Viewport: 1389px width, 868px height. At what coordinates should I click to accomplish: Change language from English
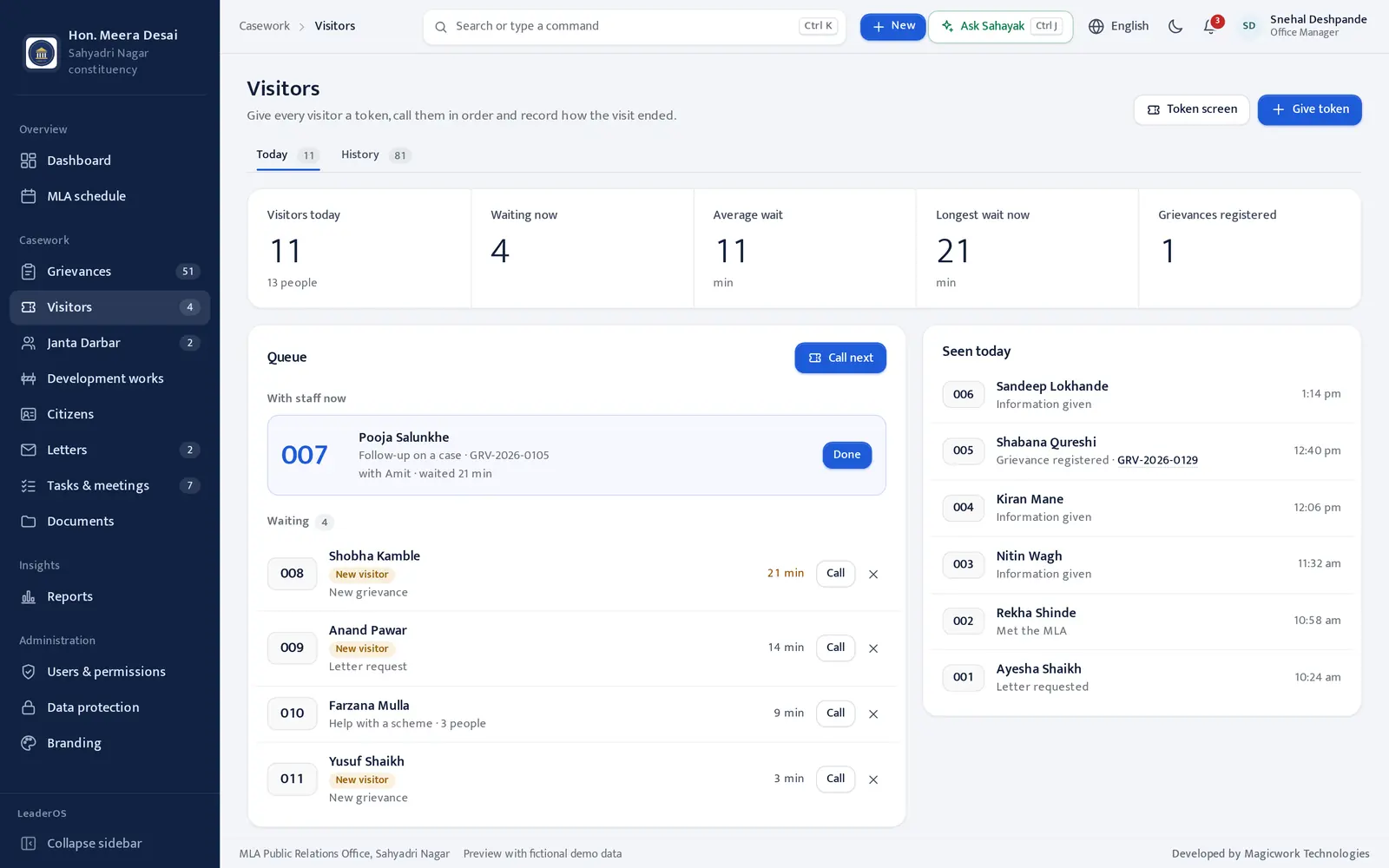1118,26
